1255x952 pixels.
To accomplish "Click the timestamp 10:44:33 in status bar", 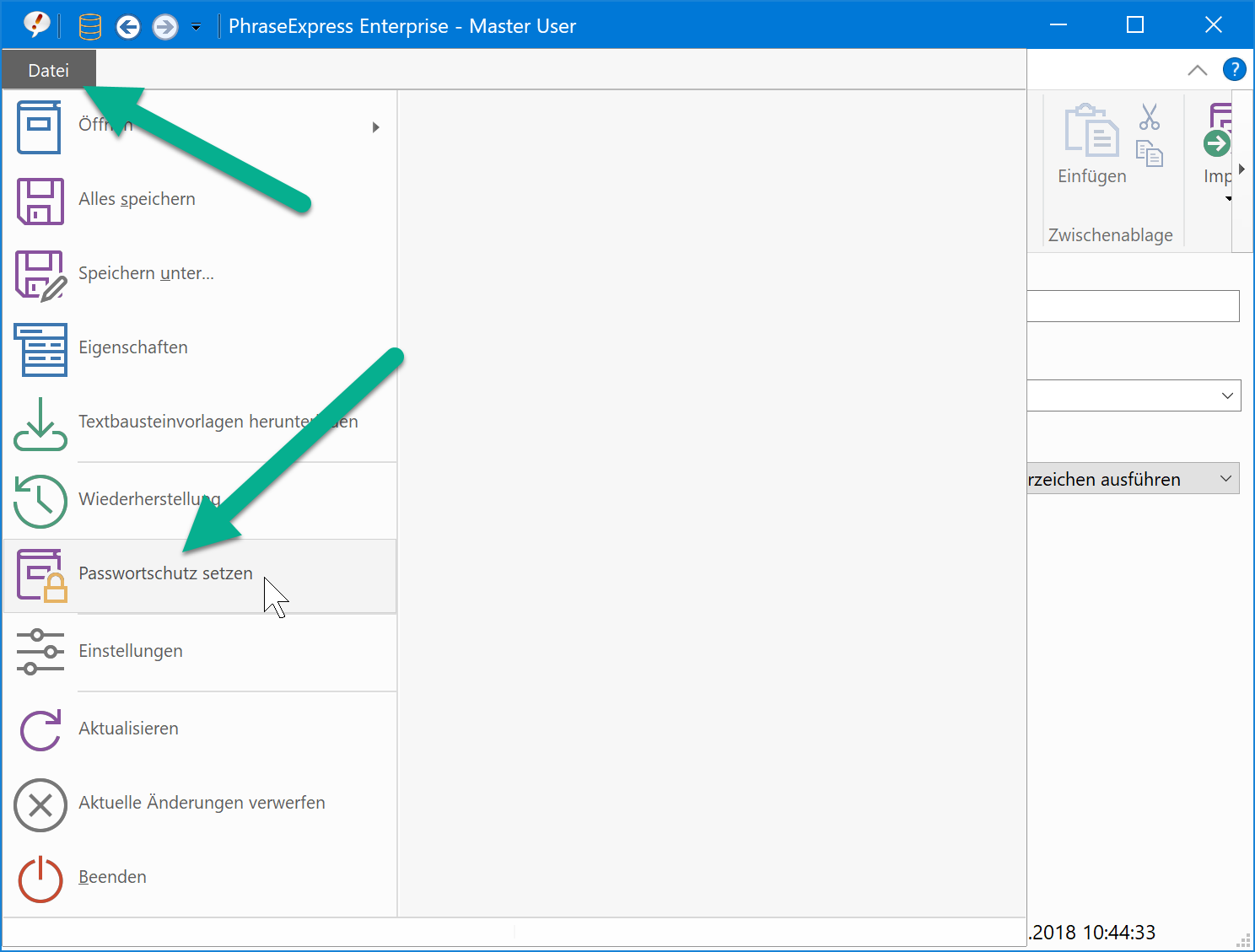I will pos(1119,933).
